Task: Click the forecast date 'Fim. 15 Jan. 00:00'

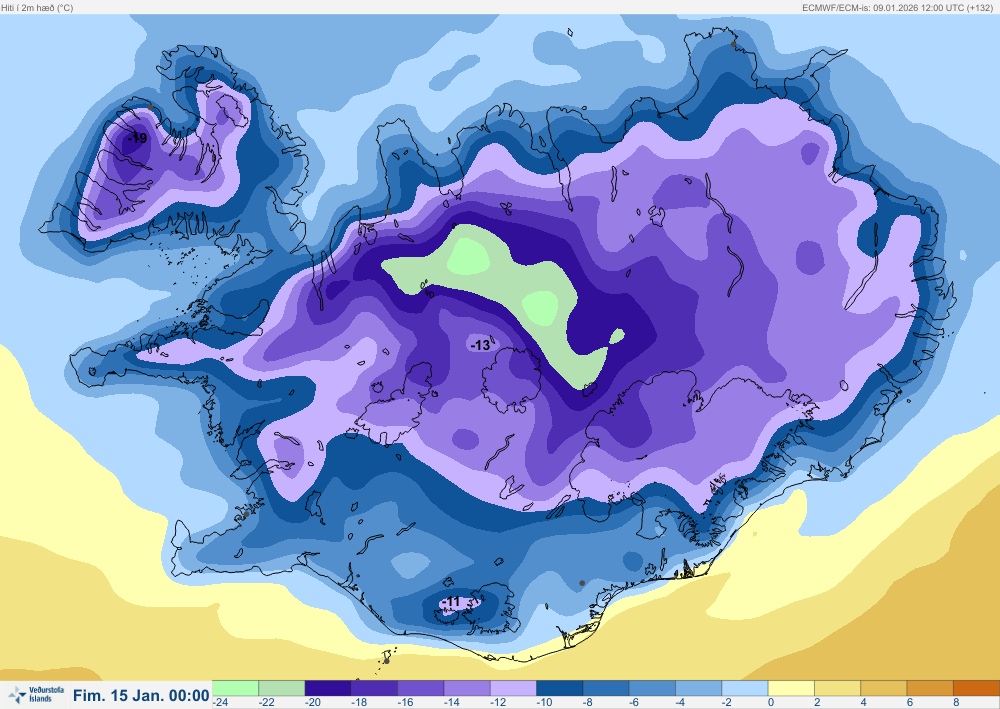Action: coord(141,695)
